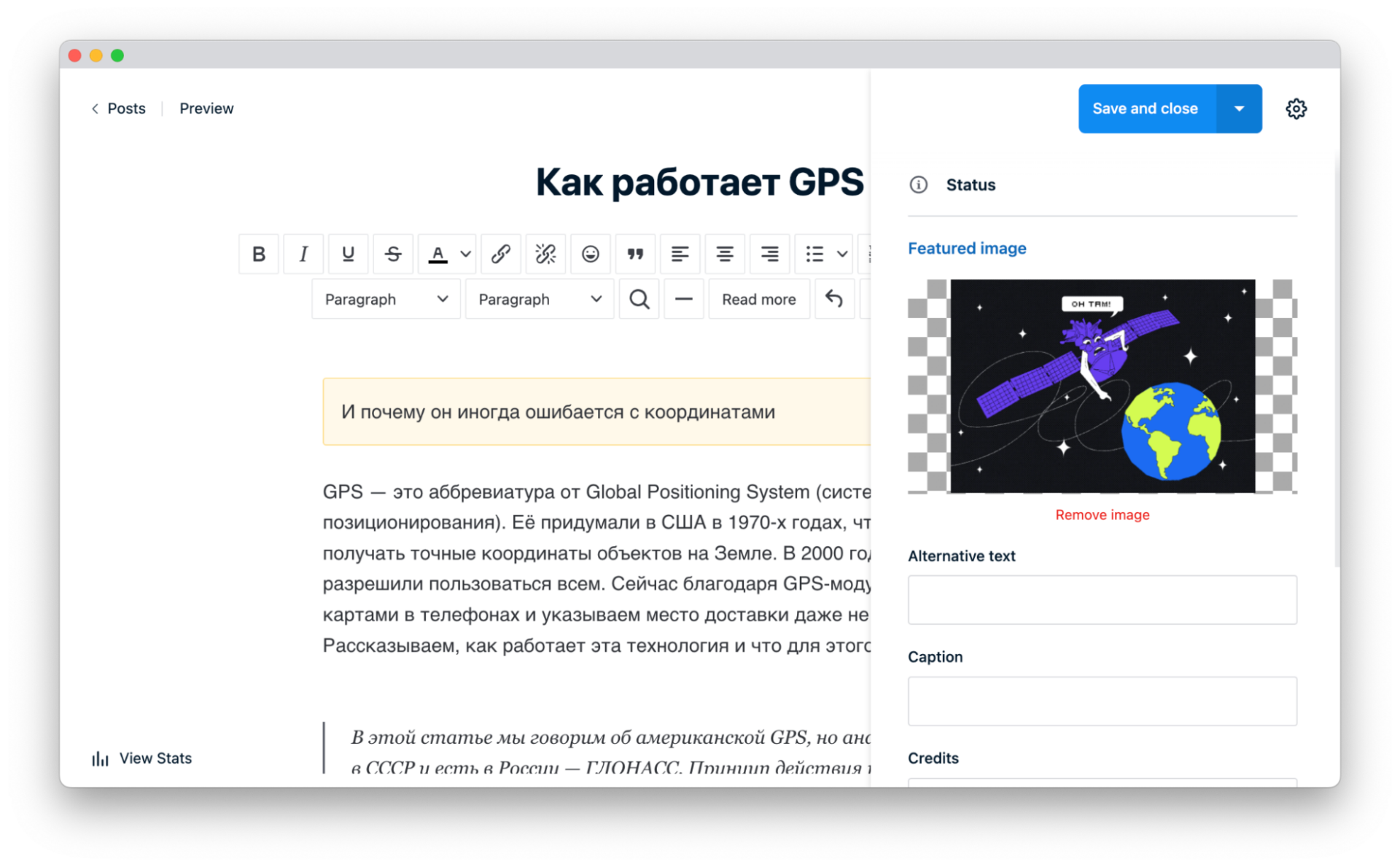
Task: Open the Save and close options arrow
Action: [1238, 108]
